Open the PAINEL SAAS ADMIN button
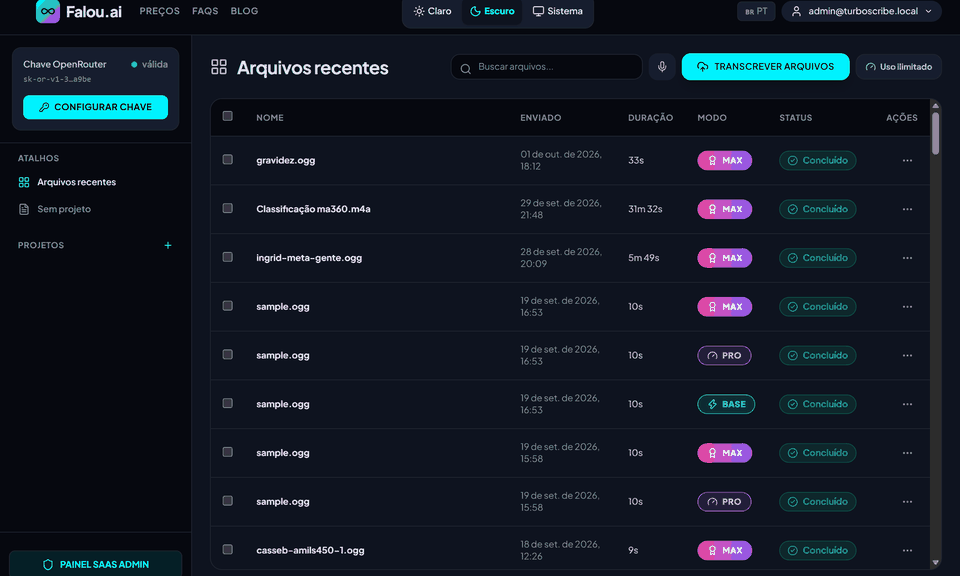This screenshot has width=960, height=576. (x=96, y=564)
